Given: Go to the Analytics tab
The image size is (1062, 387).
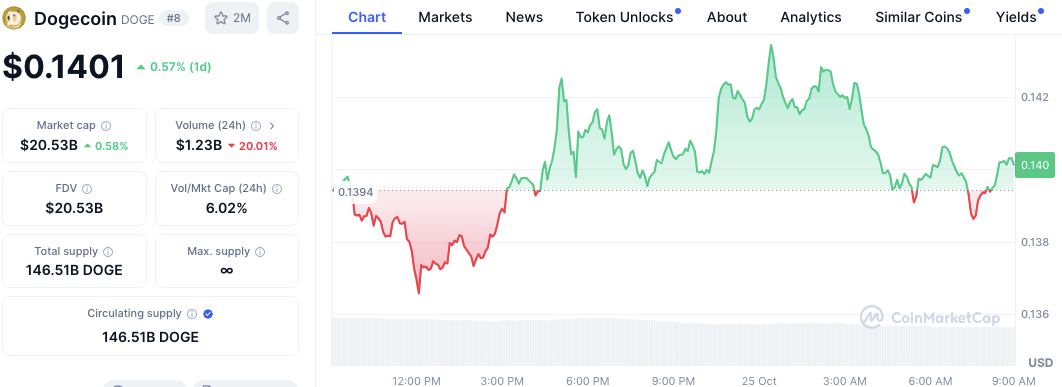Looking at the screenshot, I should pos(811,17).
